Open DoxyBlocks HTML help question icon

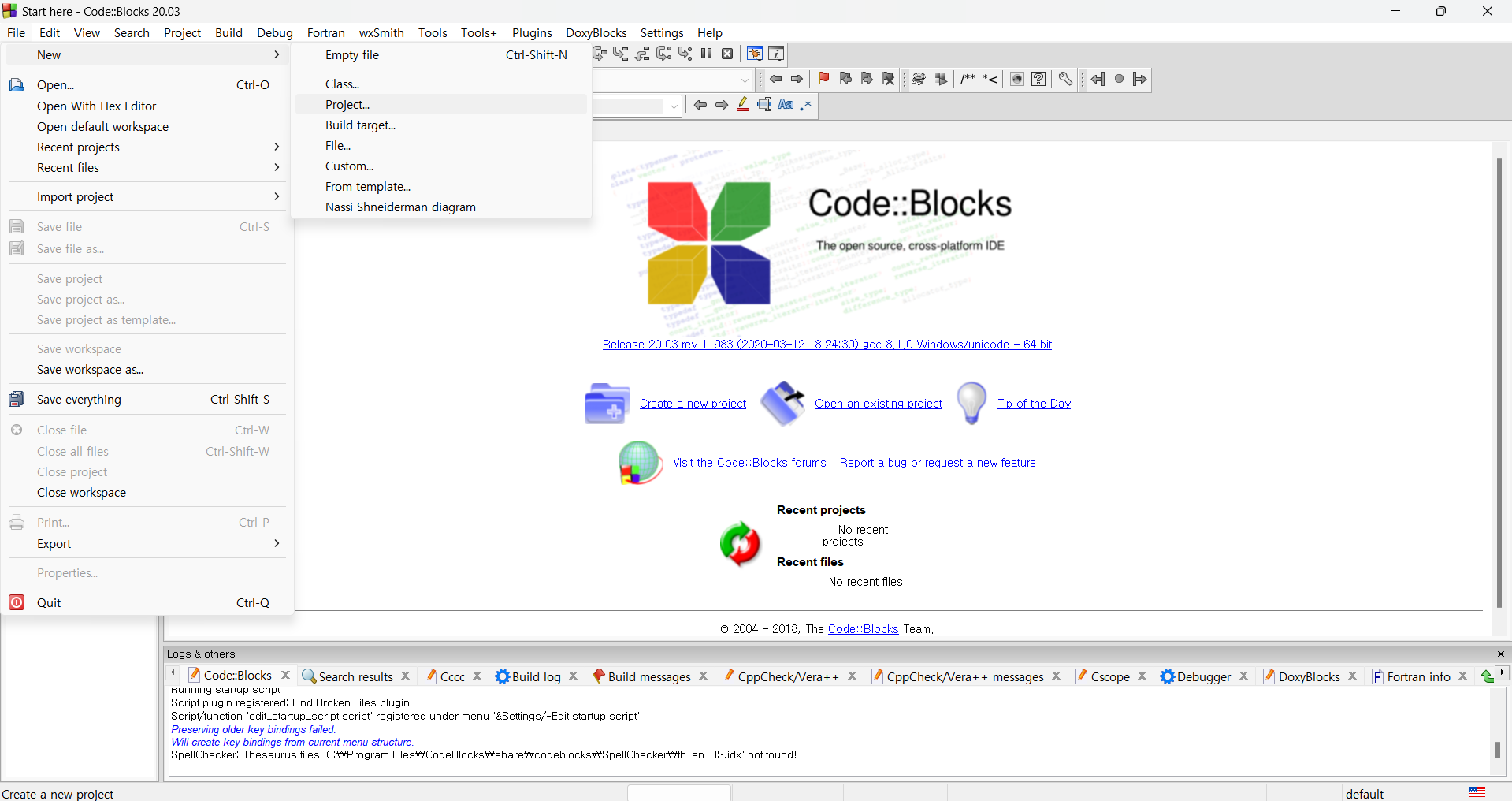1038,79
